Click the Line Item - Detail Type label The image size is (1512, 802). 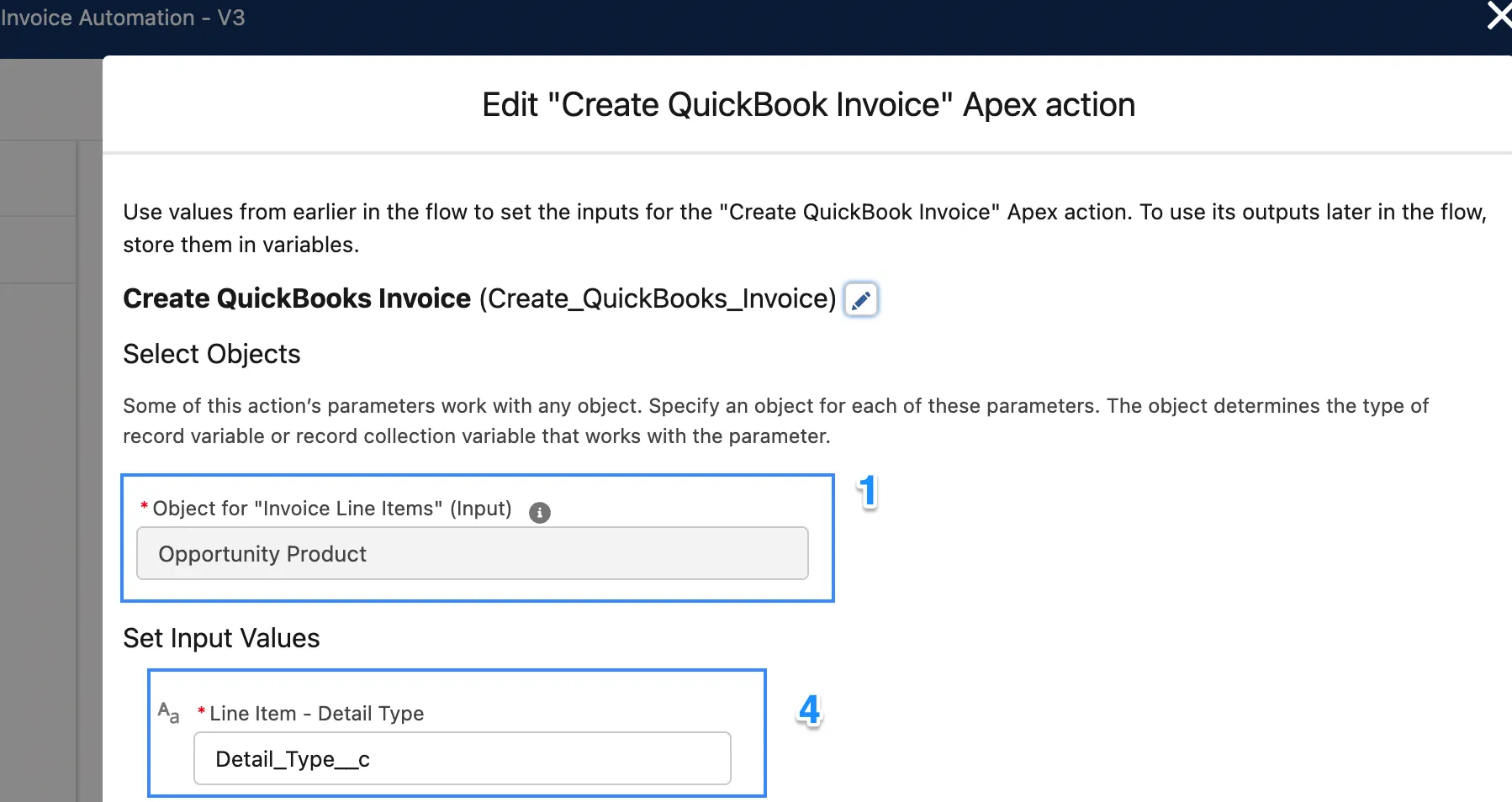[x=316, y=713]
